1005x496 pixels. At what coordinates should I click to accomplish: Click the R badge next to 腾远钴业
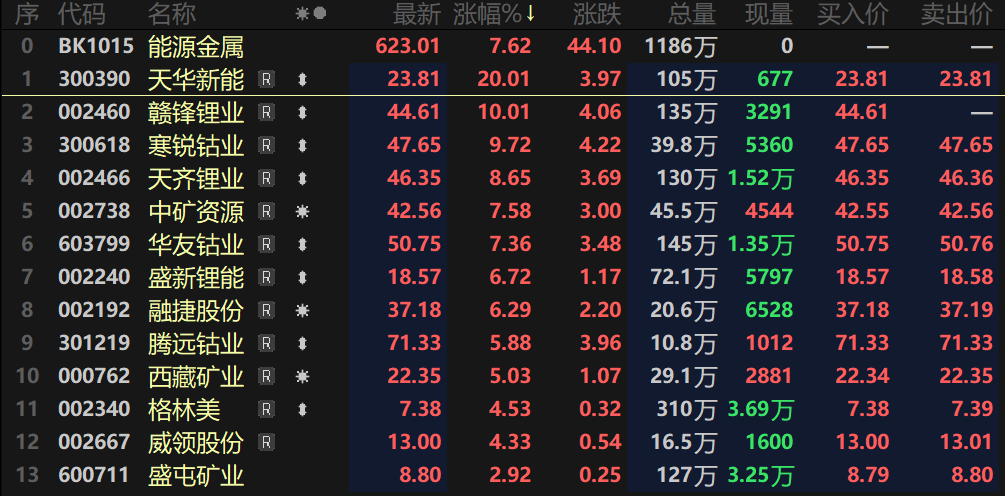click(266, 344)
